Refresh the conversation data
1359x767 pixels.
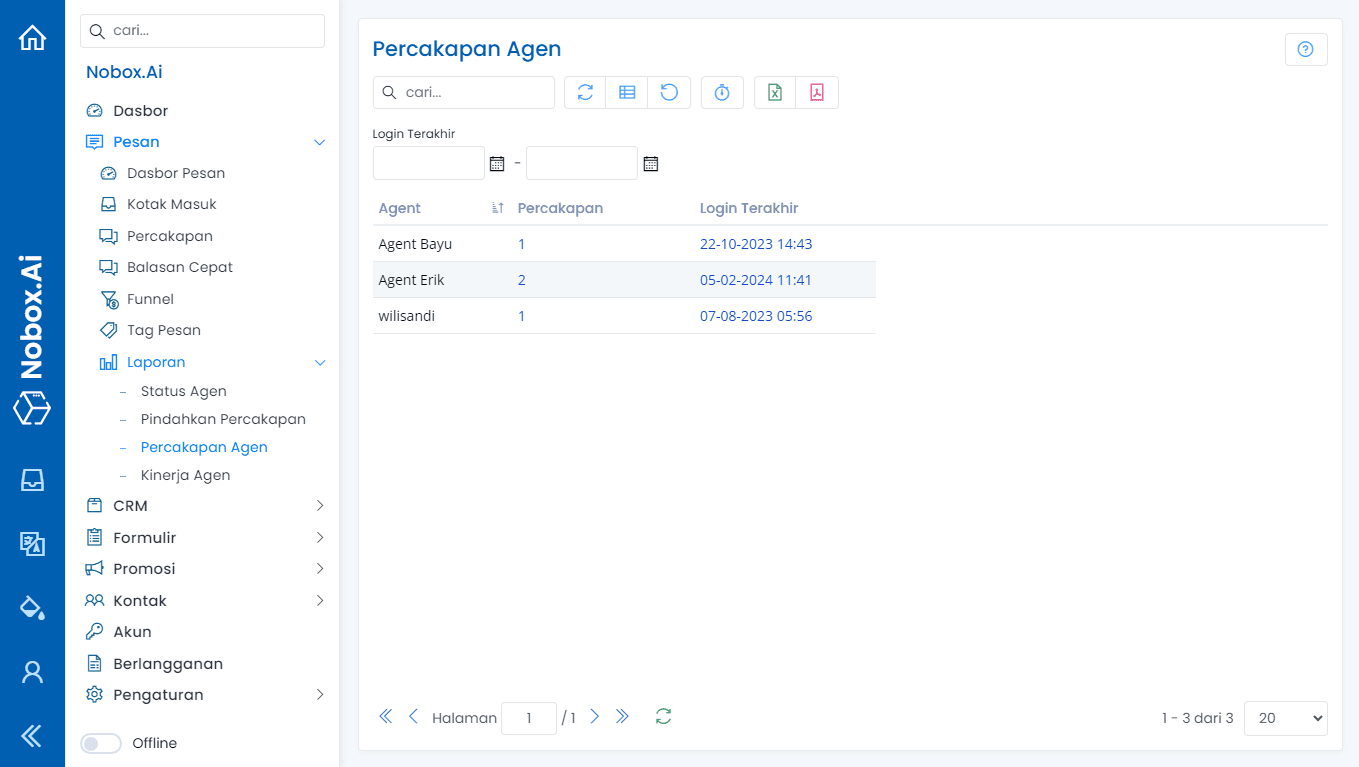[x=584, y=92]
